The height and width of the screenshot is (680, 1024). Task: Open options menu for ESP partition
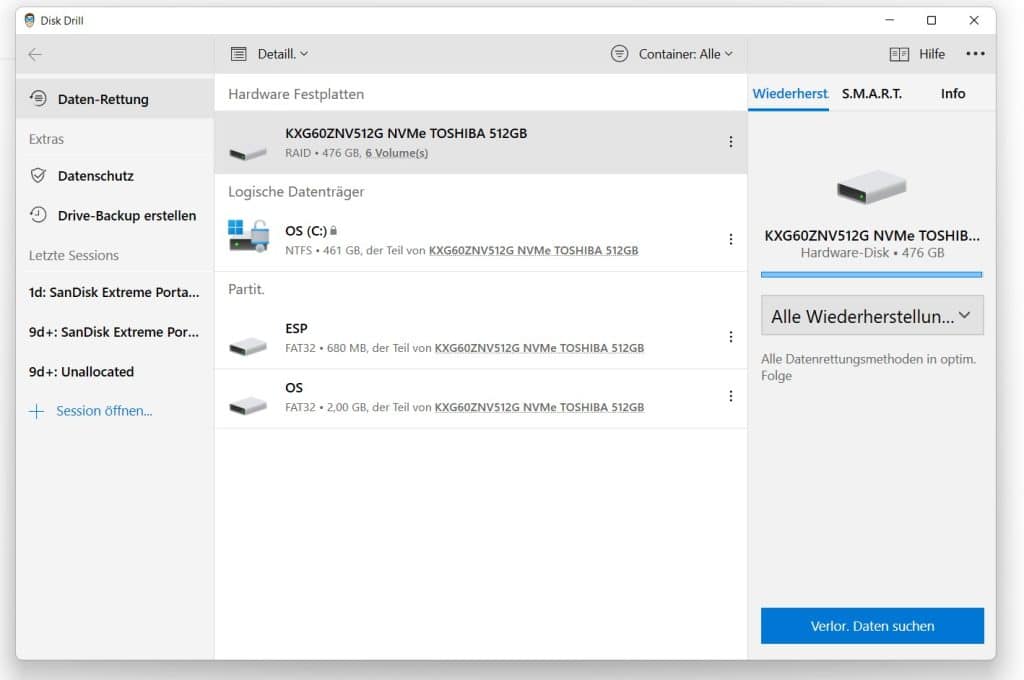point(730,336)
